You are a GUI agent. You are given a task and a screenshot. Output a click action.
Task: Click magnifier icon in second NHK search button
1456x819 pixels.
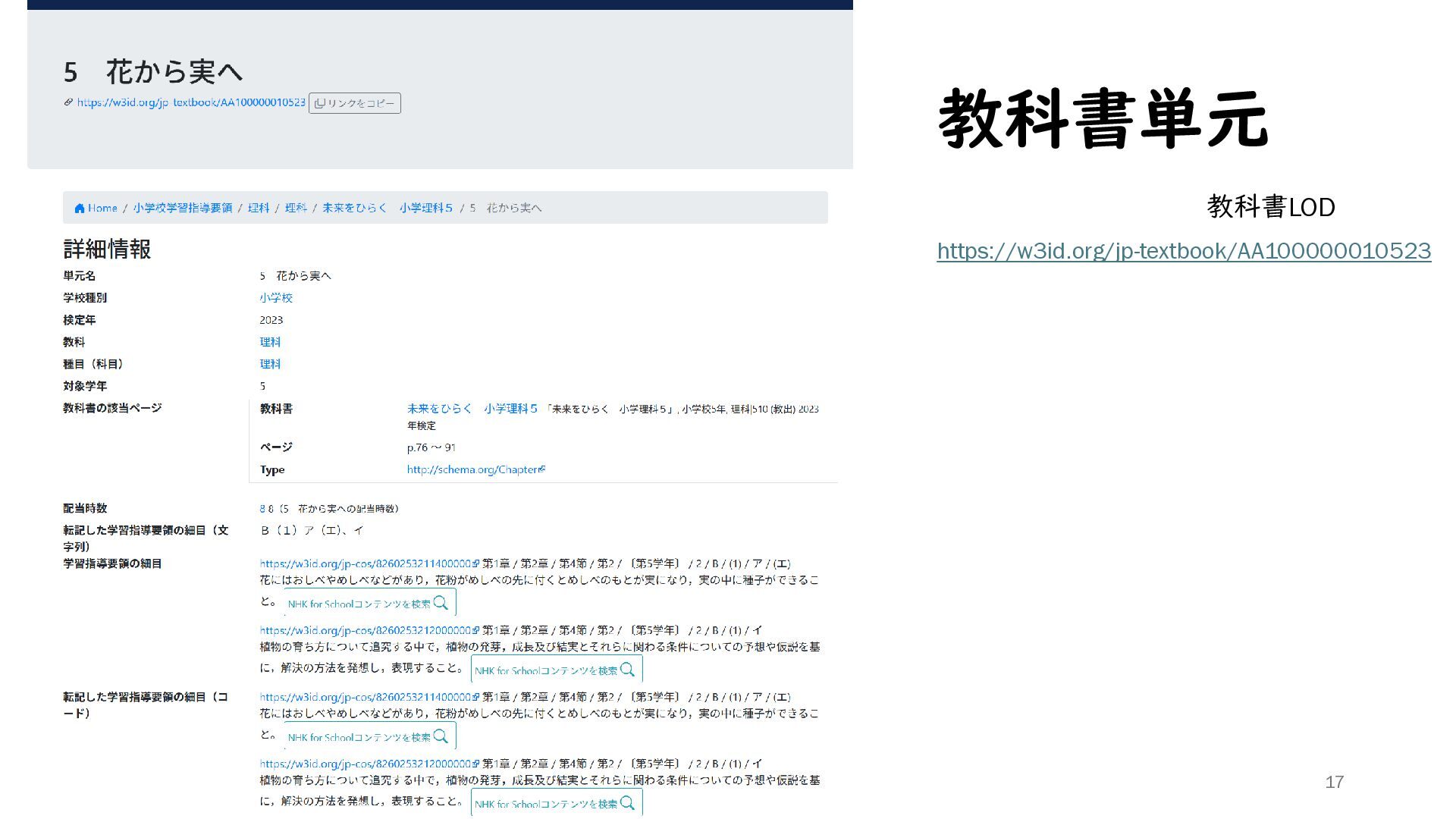coord(628,670)
